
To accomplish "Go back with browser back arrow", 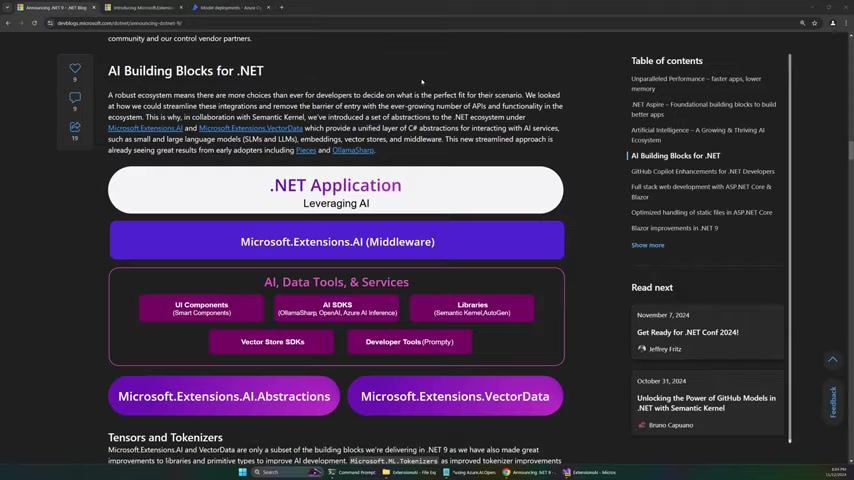I will (x=8, y=23).
